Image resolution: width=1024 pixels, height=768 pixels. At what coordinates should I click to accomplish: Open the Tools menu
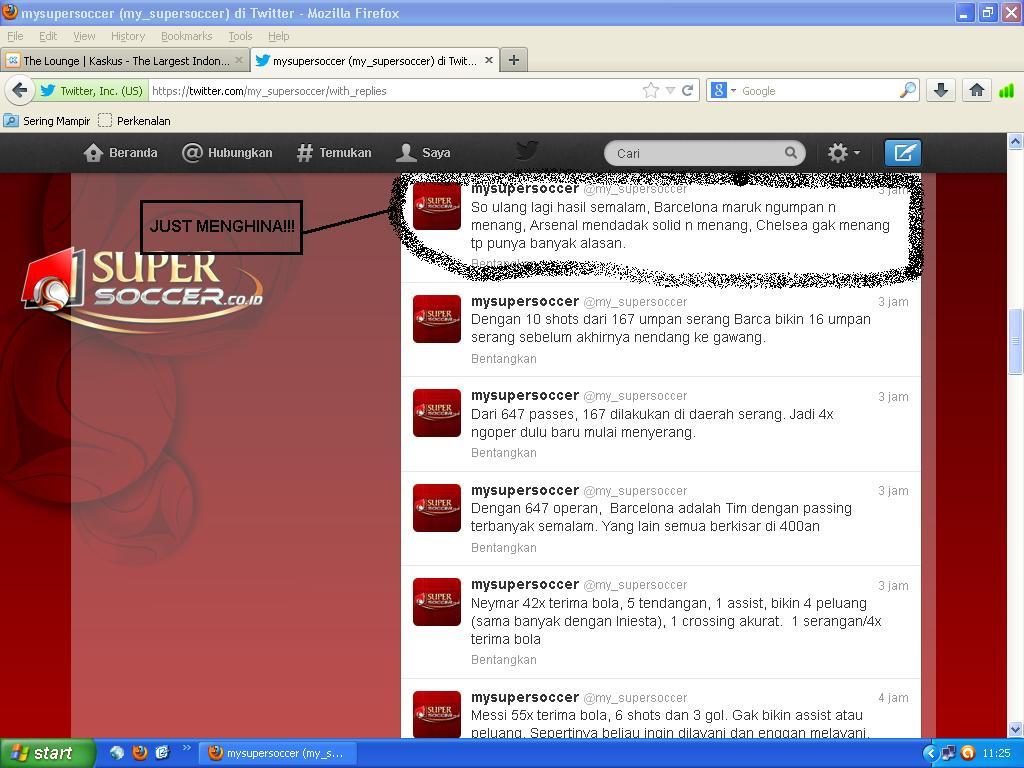240,36
